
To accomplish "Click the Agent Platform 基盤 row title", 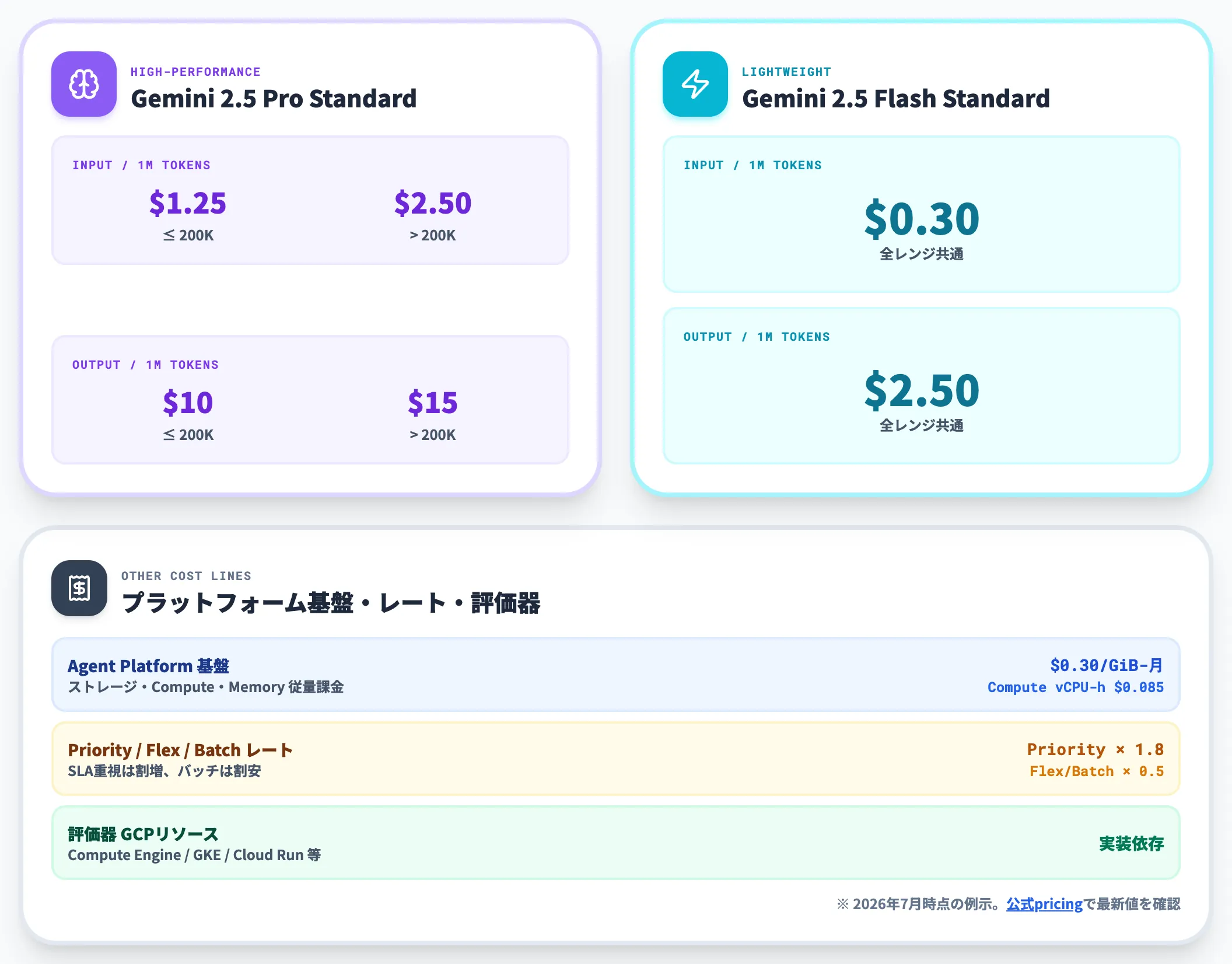I will tap(148, 666).
